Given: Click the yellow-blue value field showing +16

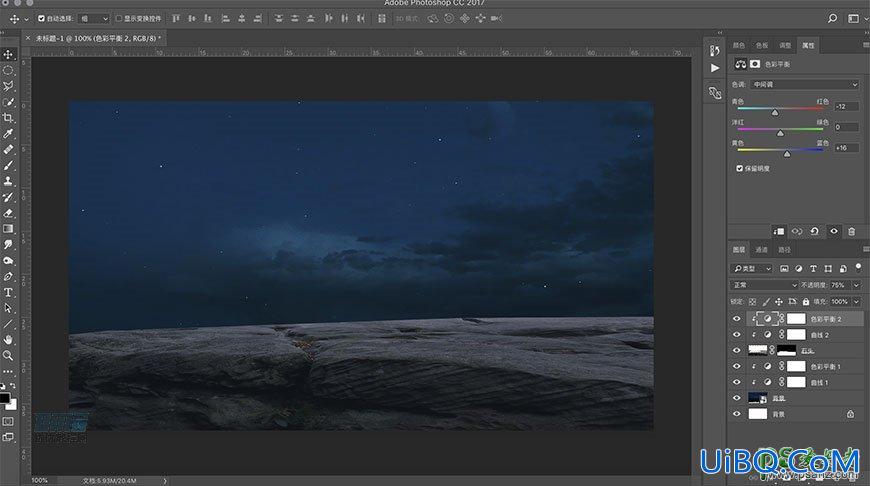Looking at the screenshot, I should click(847, 148).
